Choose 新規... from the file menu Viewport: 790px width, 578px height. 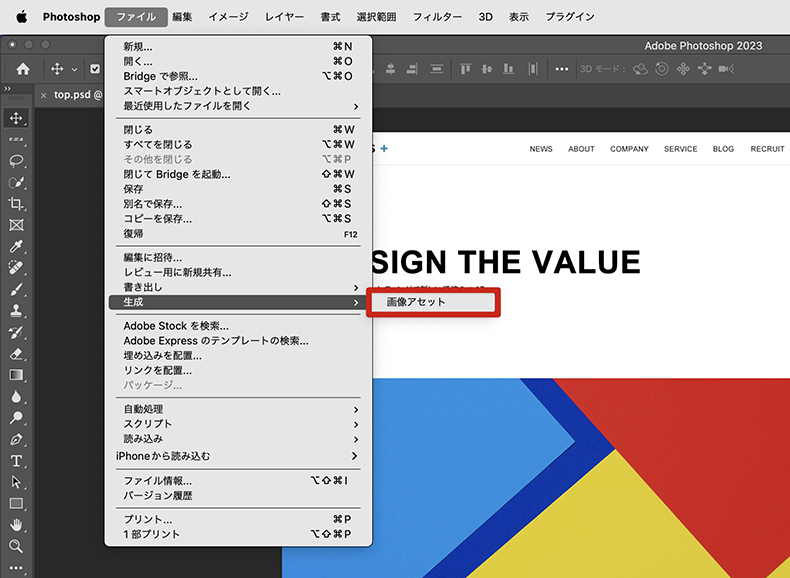pos(238,46)
